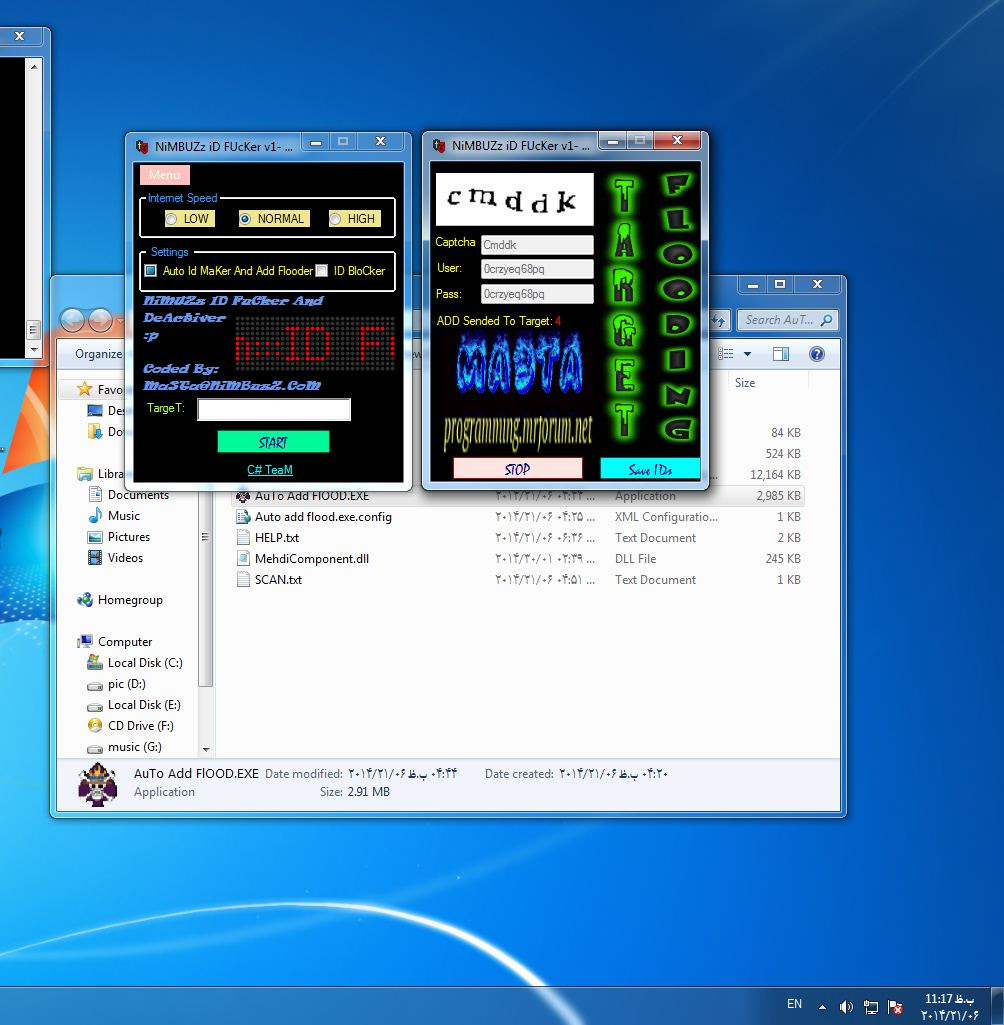1004x1025 pixels.
Task: Click the config file icon
Action: [x=243, y=516]
